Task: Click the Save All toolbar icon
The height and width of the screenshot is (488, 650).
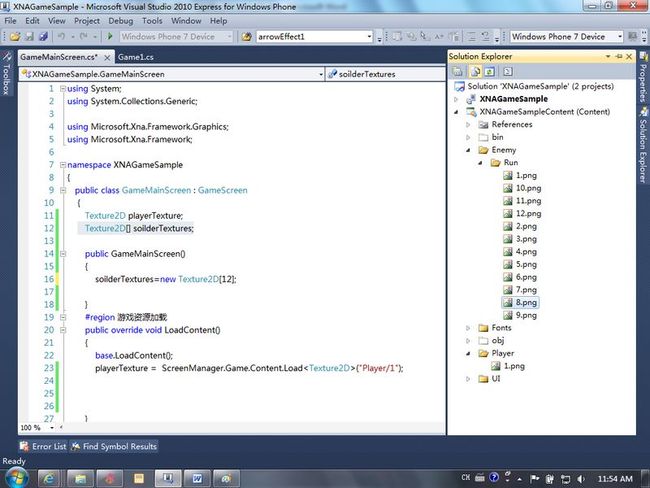Action: pos(43,36)
